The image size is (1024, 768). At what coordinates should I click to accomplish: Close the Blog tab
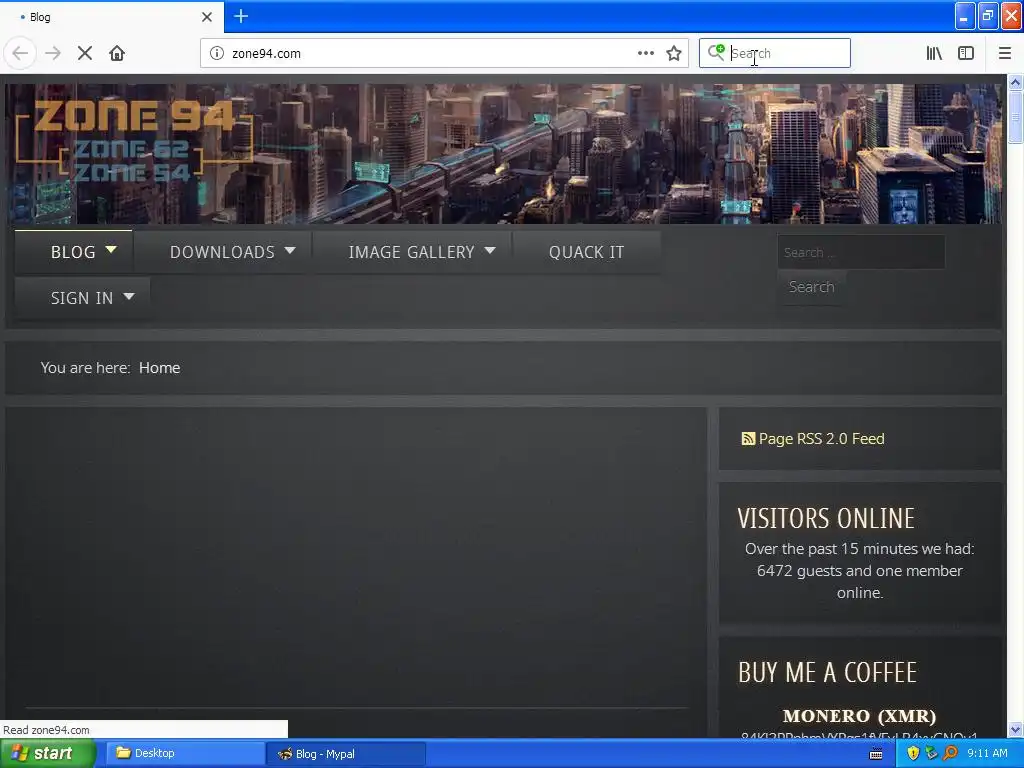[x=206, y=17]
